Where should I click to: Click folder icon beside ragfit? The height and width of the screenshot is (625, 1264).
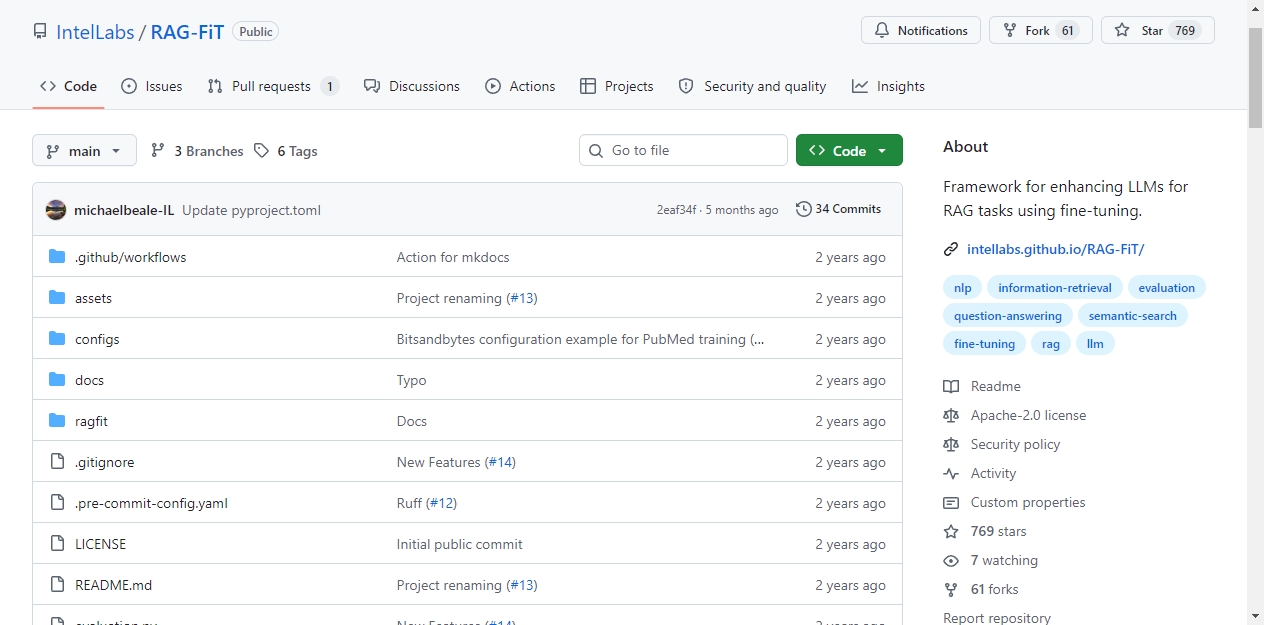57,421
